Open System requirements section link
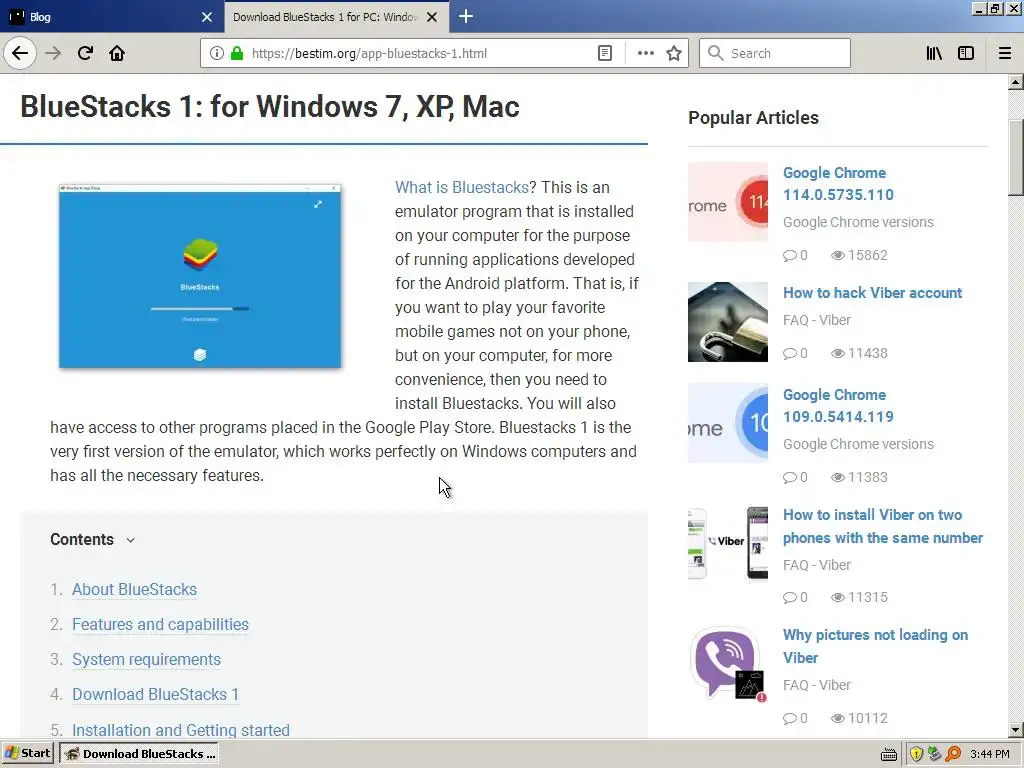The height and width of the screenshot is (768, 1024). click(x=146, y=660)
